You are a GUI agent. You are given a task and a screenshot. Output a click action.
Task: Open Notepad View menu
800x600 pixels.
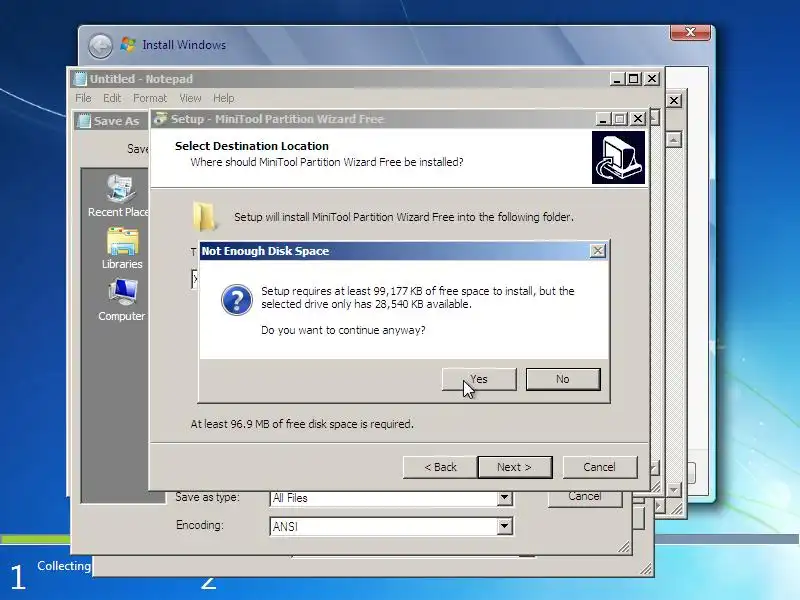(190, 98)
